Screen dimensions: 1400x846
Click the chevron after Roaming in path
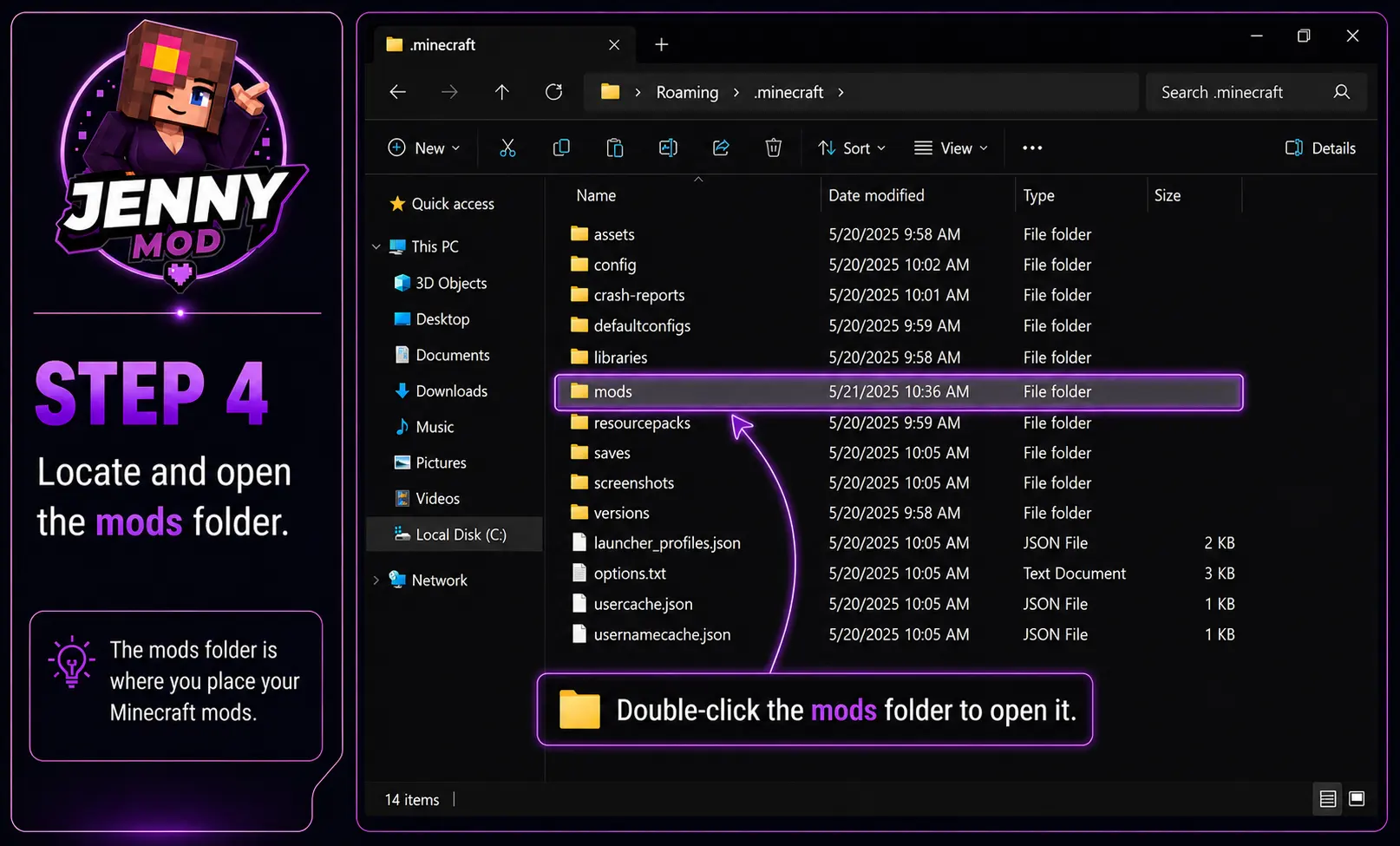[x=736, y=92]
